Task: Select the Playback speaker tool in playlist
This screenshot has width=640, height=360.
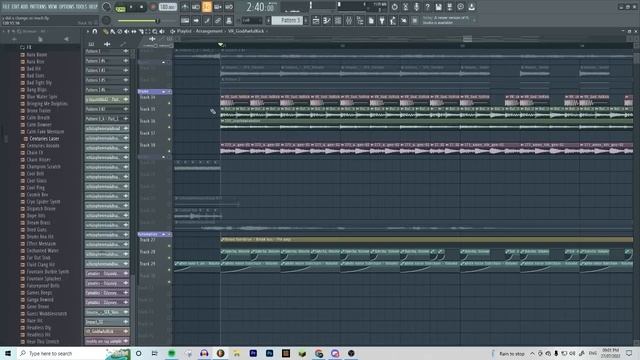Action: coord(162,31)
